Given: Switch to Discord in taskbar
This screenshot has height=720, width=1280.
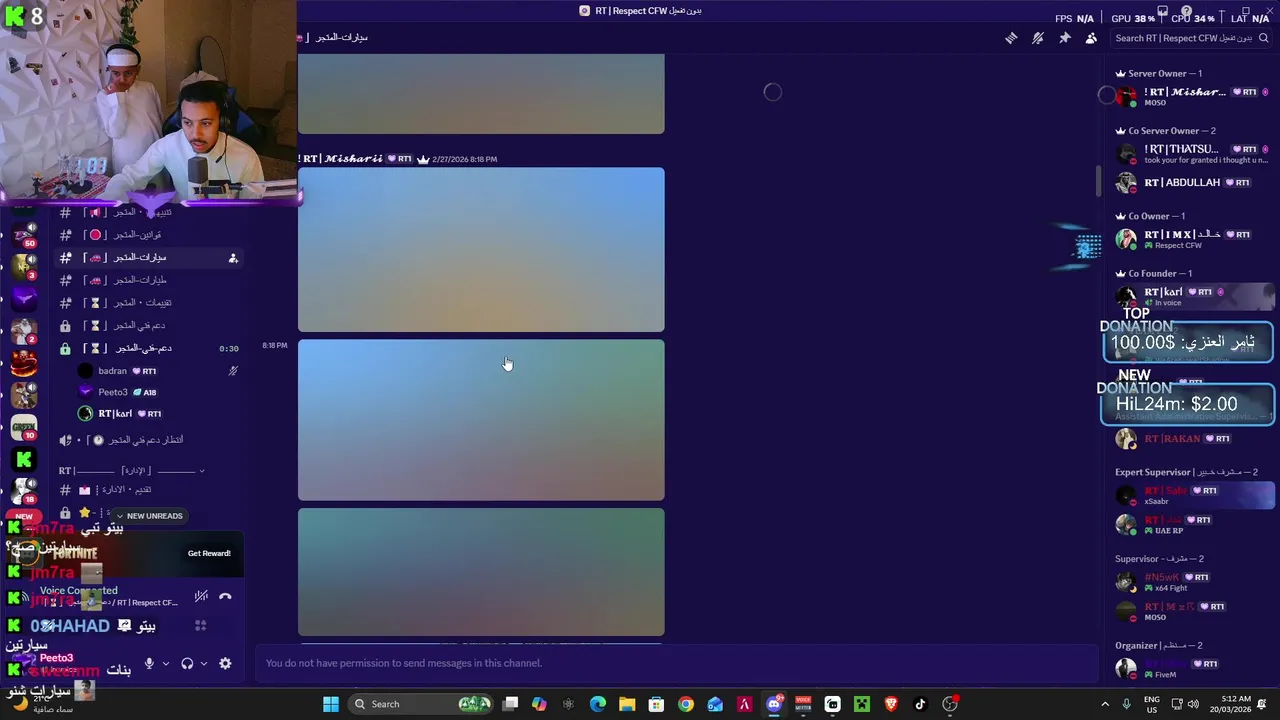Looking at the screenshot, I should pos(774,704).
